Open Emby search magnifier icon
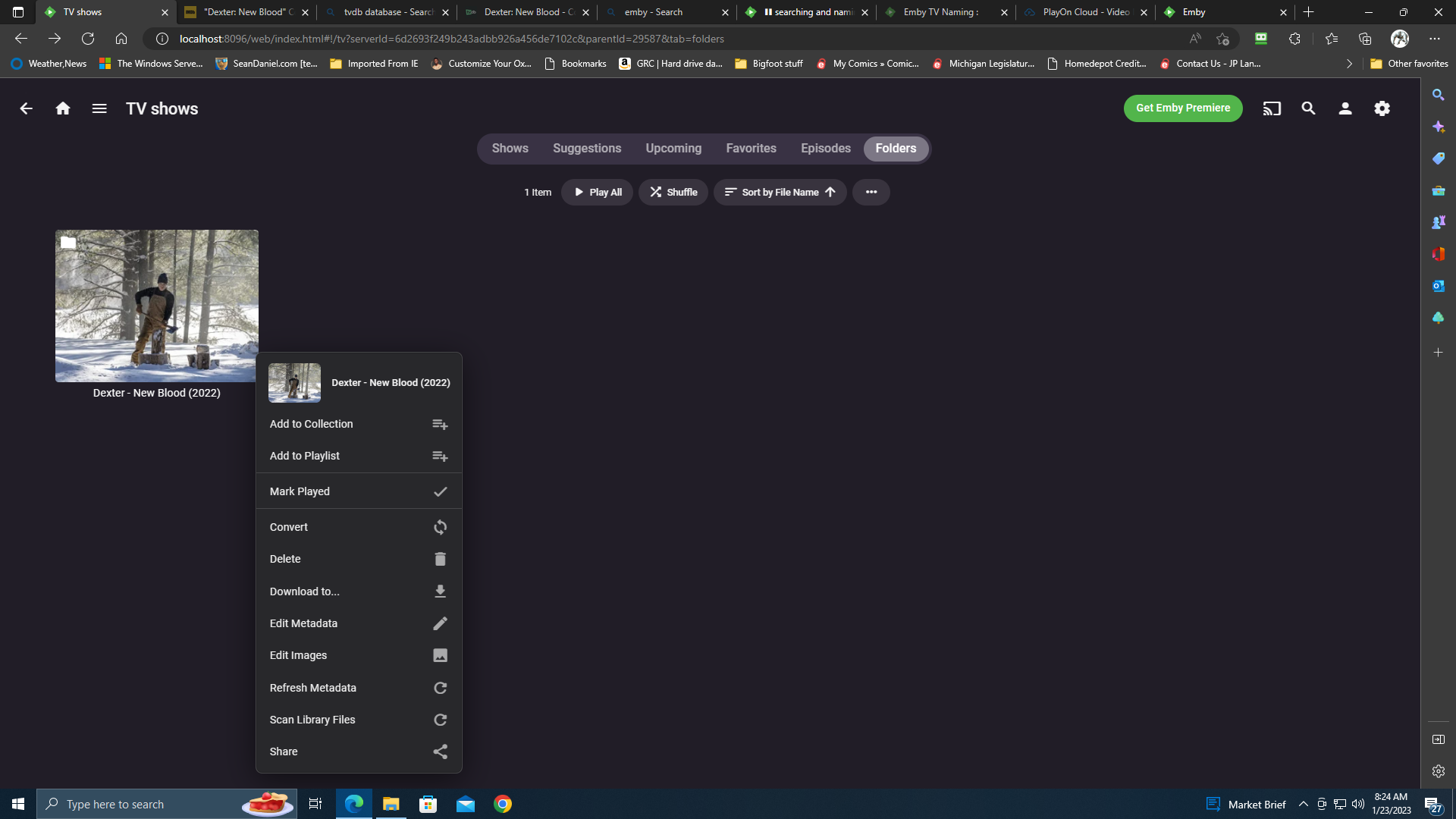1456x819 pixels. (x=1308, y=108)
